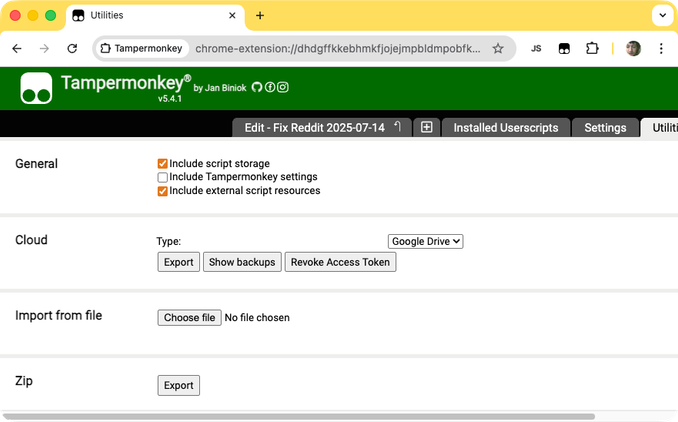The height and width of the screenshot is (422, 678).
Task: Go forward to next page
Action: click(44, 48)
